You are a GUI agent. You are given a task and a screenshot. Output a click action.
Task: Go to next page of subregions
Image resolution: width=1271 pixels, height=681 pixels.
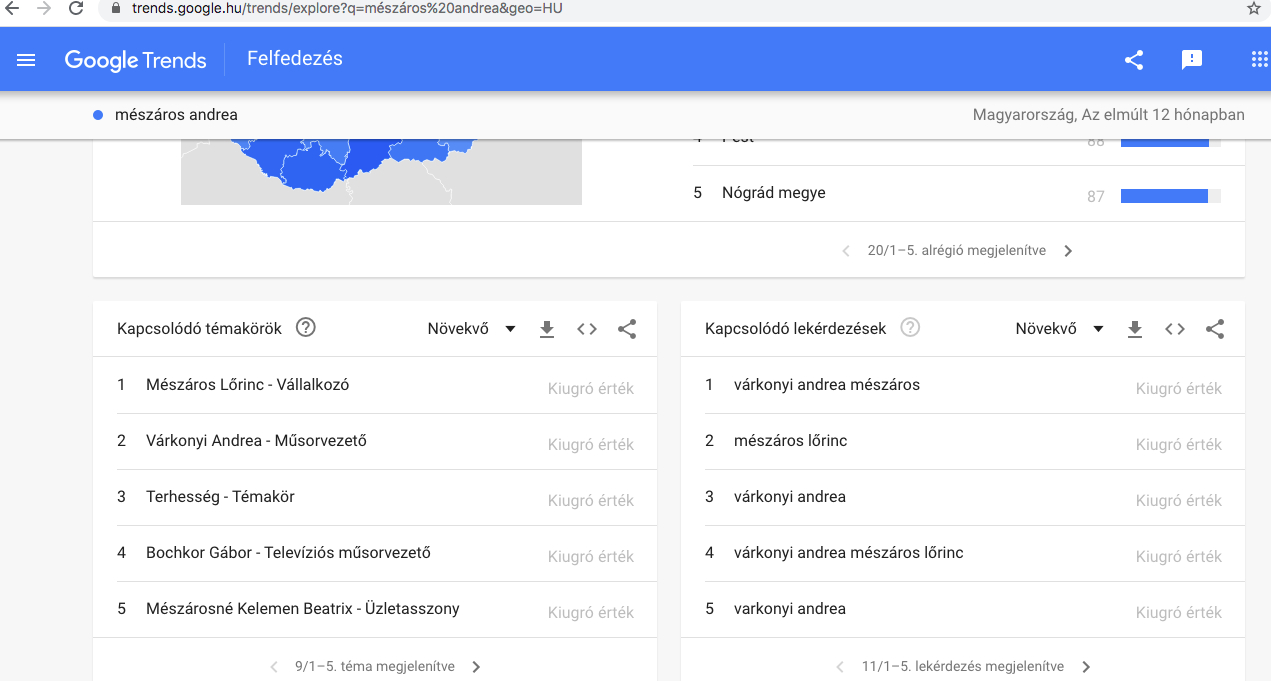click(x=1068, y=251)
